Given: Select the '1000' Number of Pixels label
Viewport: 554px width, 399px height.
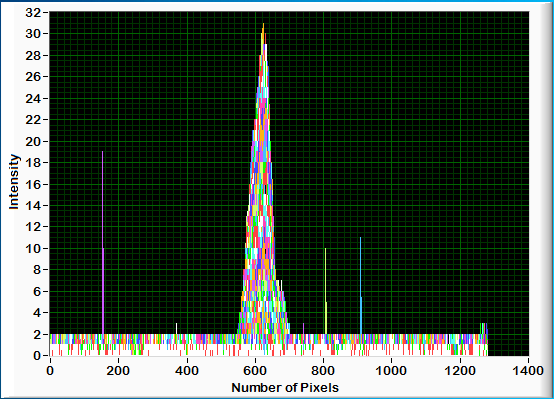Looking at the screenshot, I should pos(391,371).
